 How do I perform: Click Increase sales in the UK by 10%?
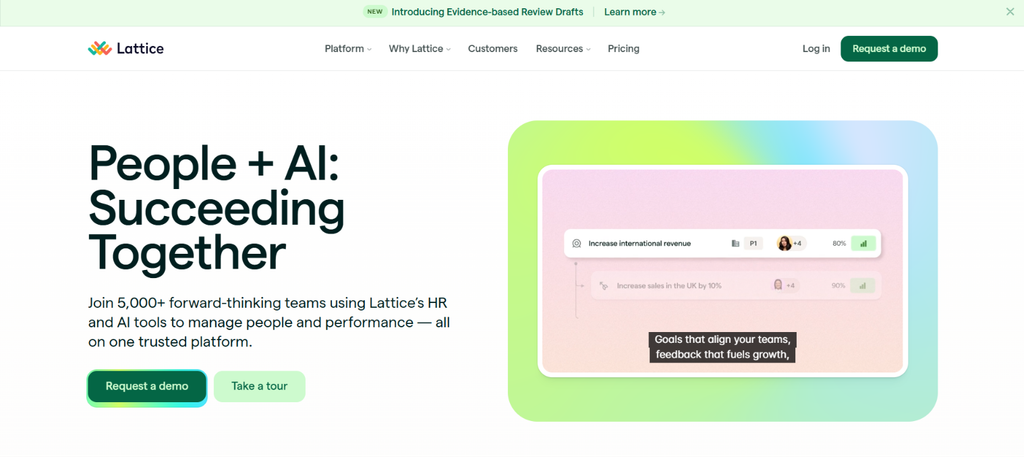[669, 286]
